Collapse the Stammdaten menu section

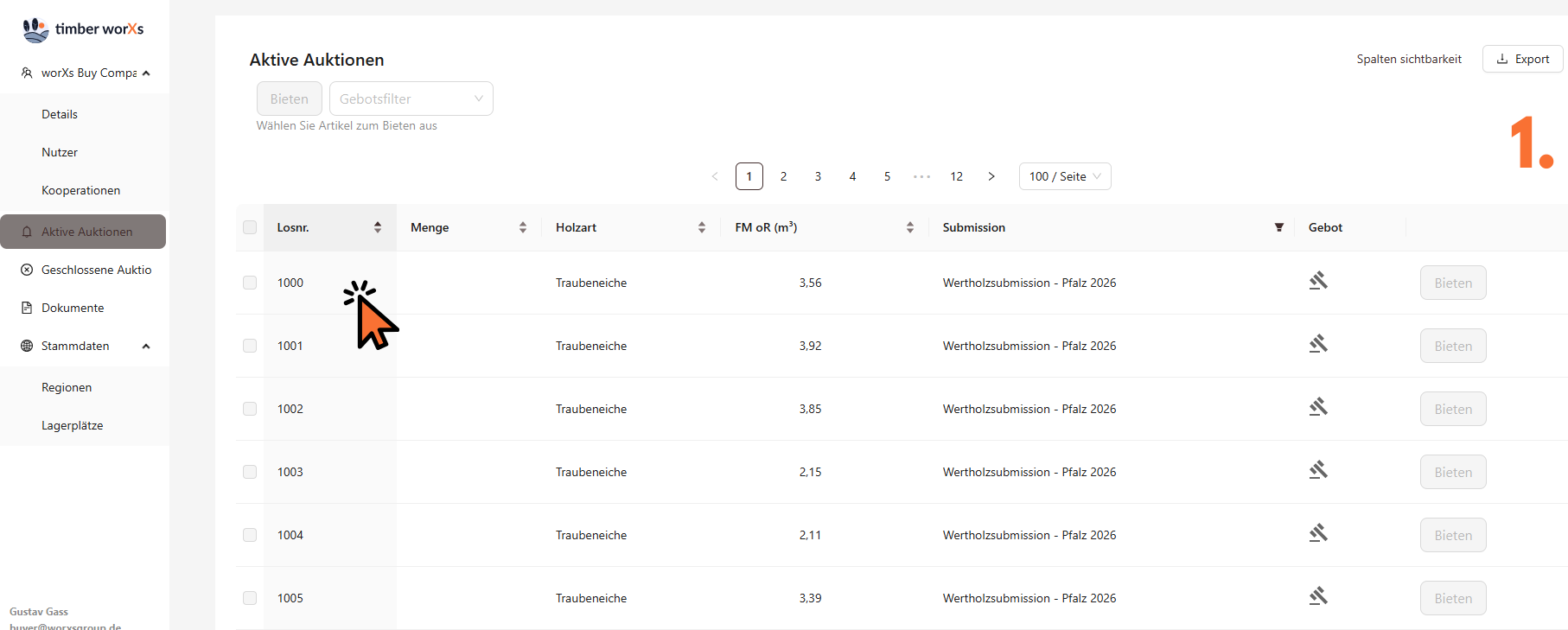146,346
